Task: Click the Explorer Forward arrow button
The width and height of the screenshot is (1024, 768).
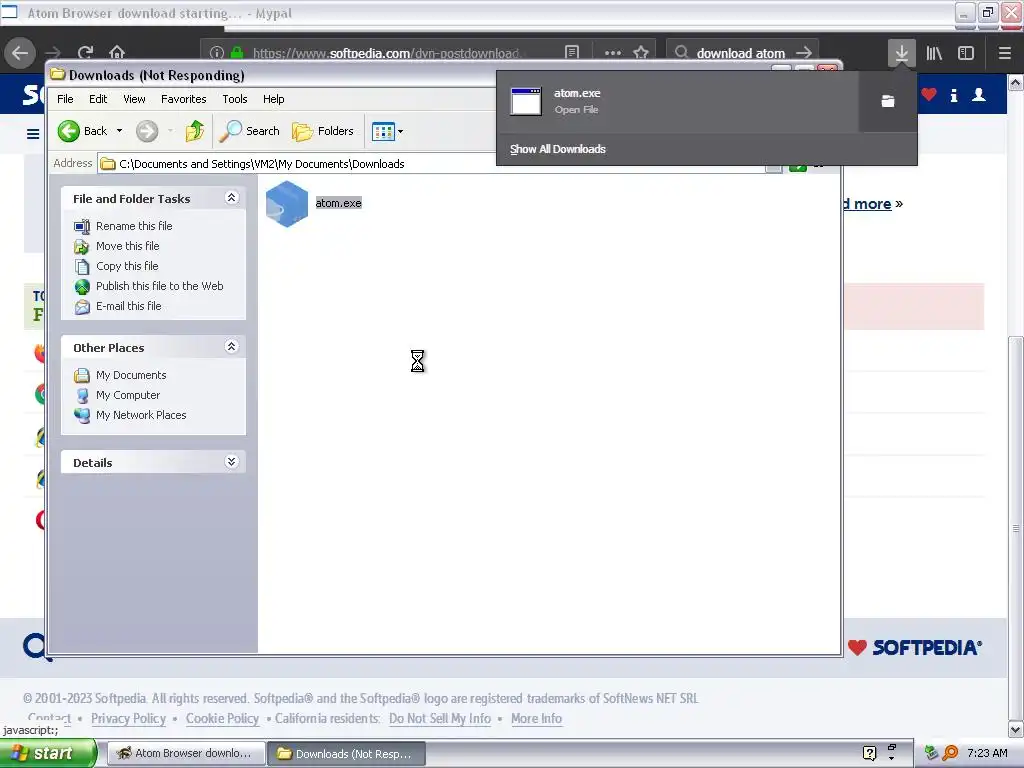Action: tap(147, 131)
